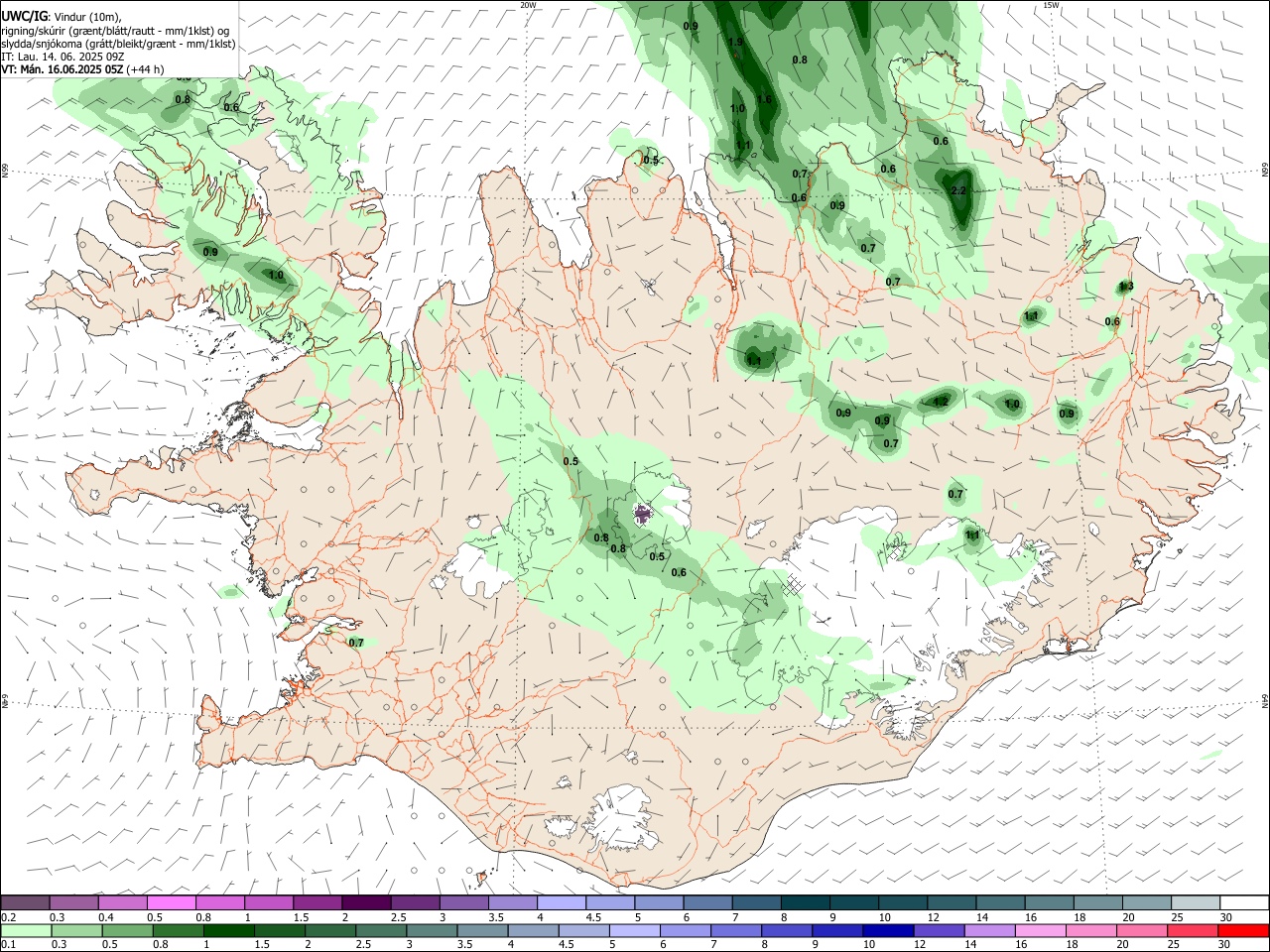Screen dimensions: 1270x952
Task: Click the 1.3 precipitation value in the east
Action: pos(1125,286)
